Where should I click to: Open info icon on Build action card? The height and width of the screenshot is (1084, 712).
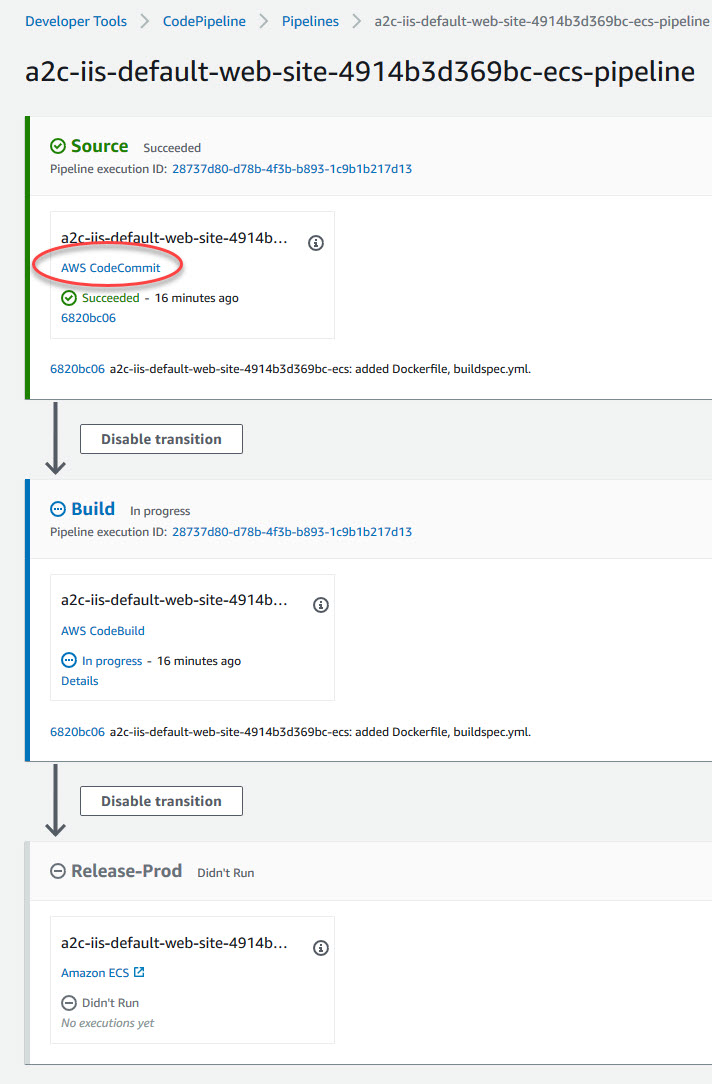pos(321,605)
